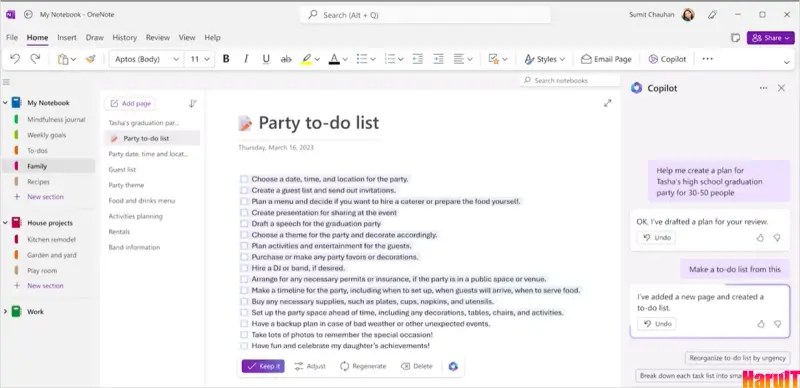
Task: Click the Undo arrow in the ribbon
Action: point(15,59)
